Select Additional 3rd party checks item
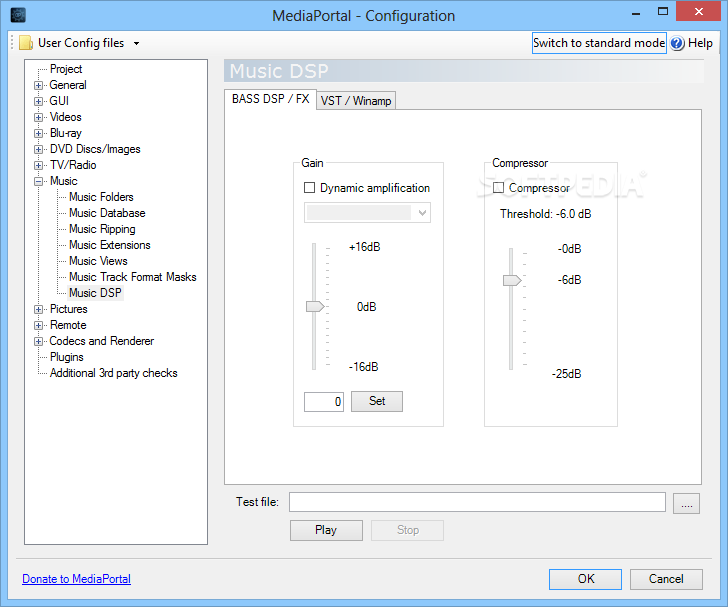 [114, 373]
